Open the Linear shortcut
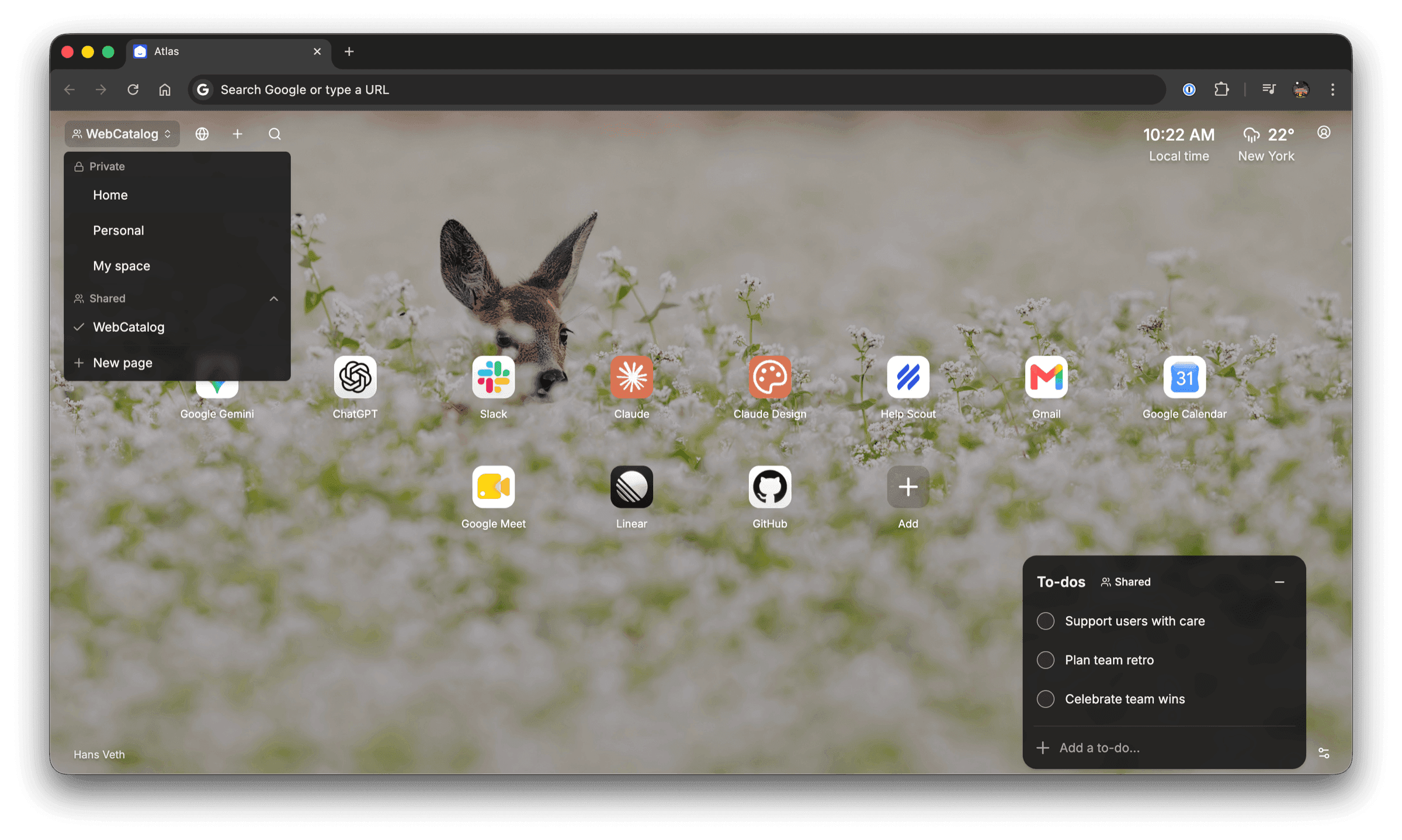1402x840 pixels. (631, 487)
